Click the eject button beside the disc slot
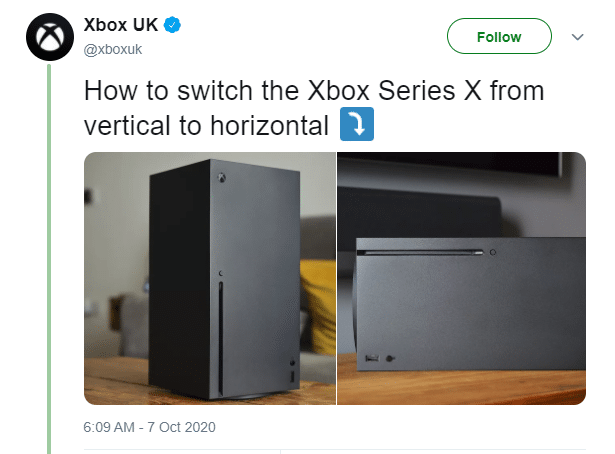615x454 pixels. tap(493, 252)
